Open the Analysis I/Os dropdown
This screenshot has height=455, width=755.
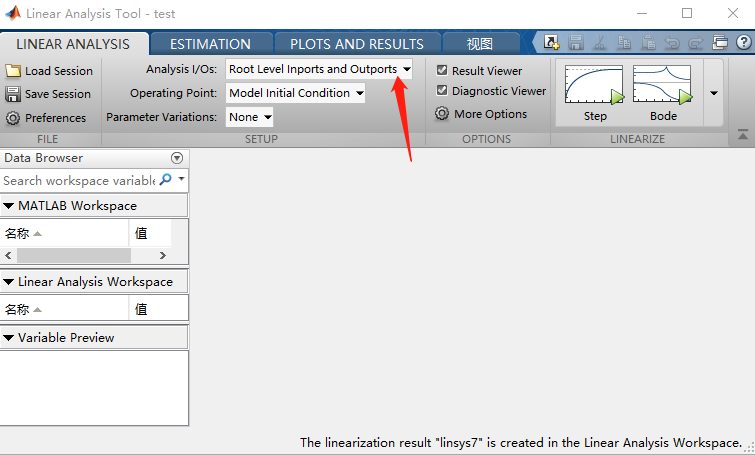[319, 69]
